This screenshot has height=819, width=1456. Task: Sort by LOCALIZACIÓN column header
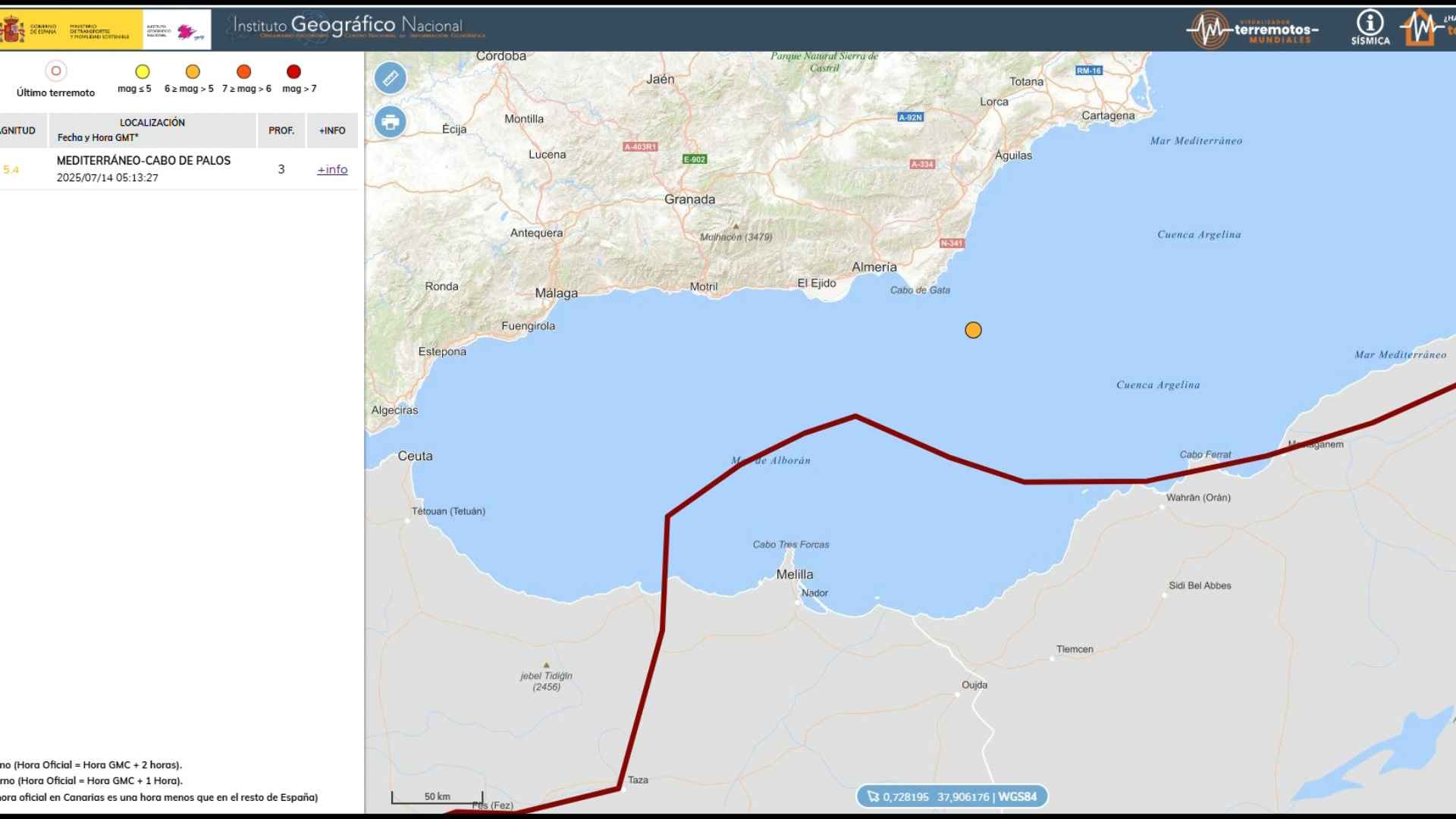tap(152, 123)
